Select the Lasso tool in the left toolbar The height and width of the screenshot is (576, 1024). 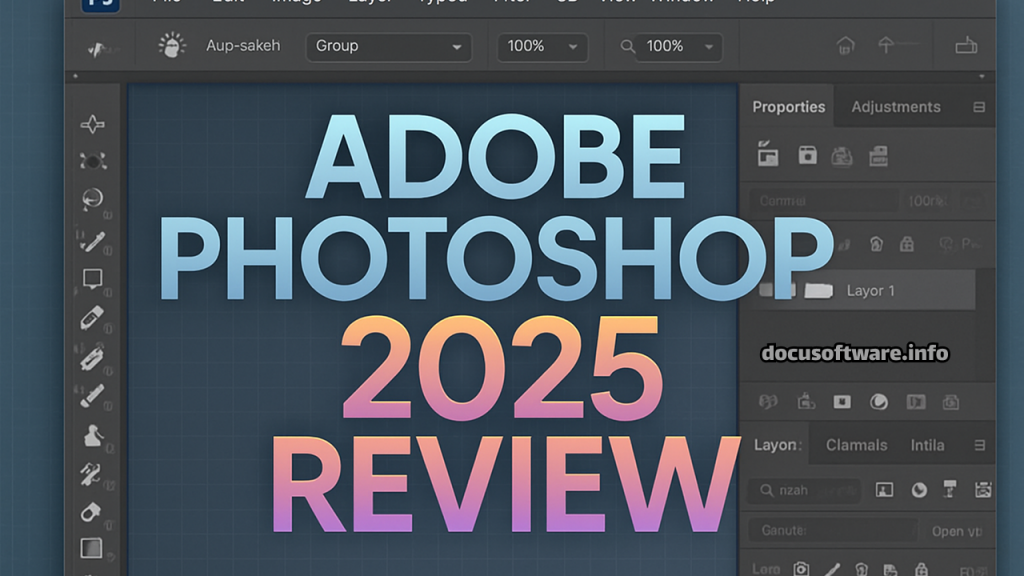click(92, 199)
